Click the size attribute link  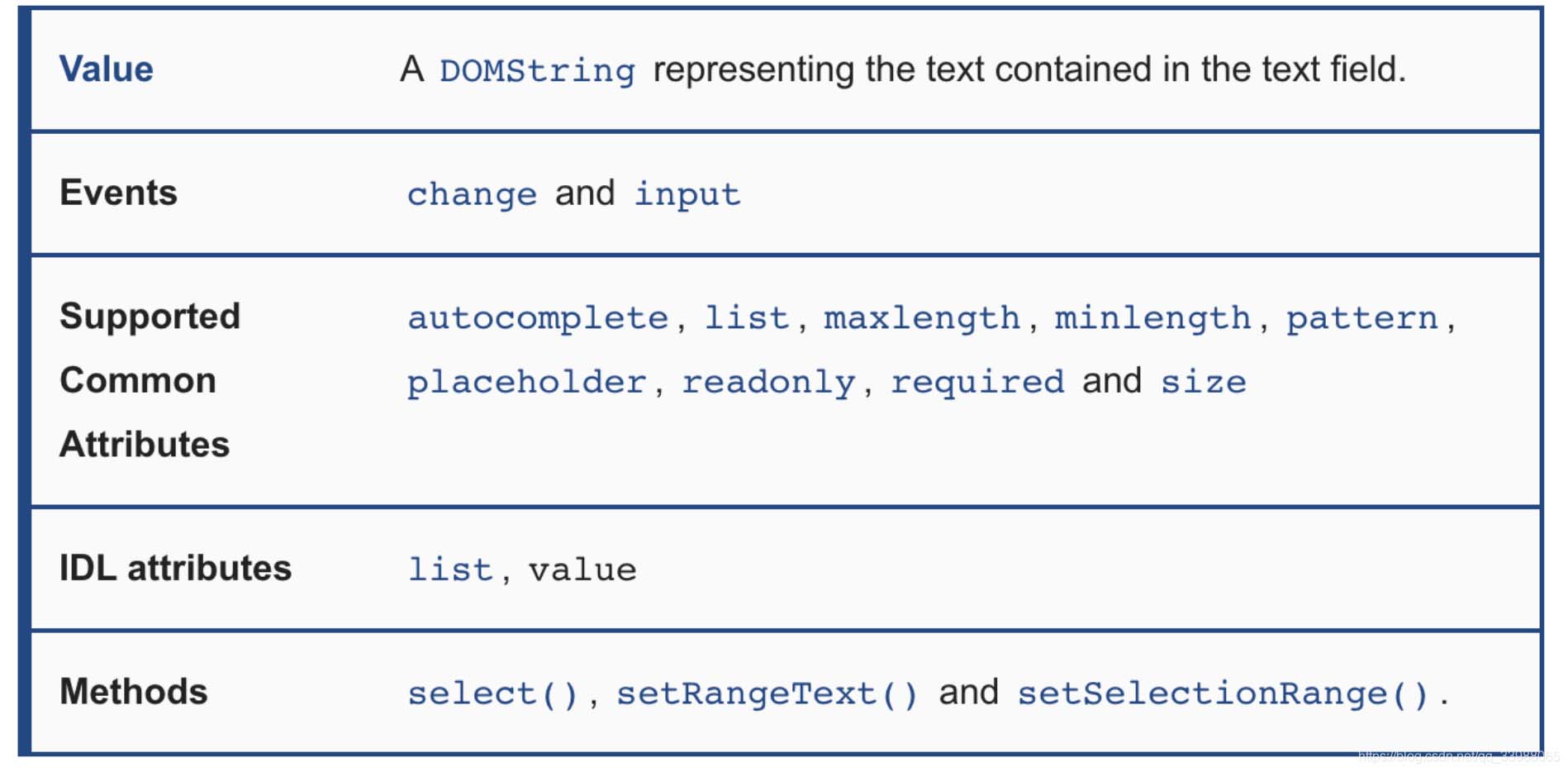1203,383
